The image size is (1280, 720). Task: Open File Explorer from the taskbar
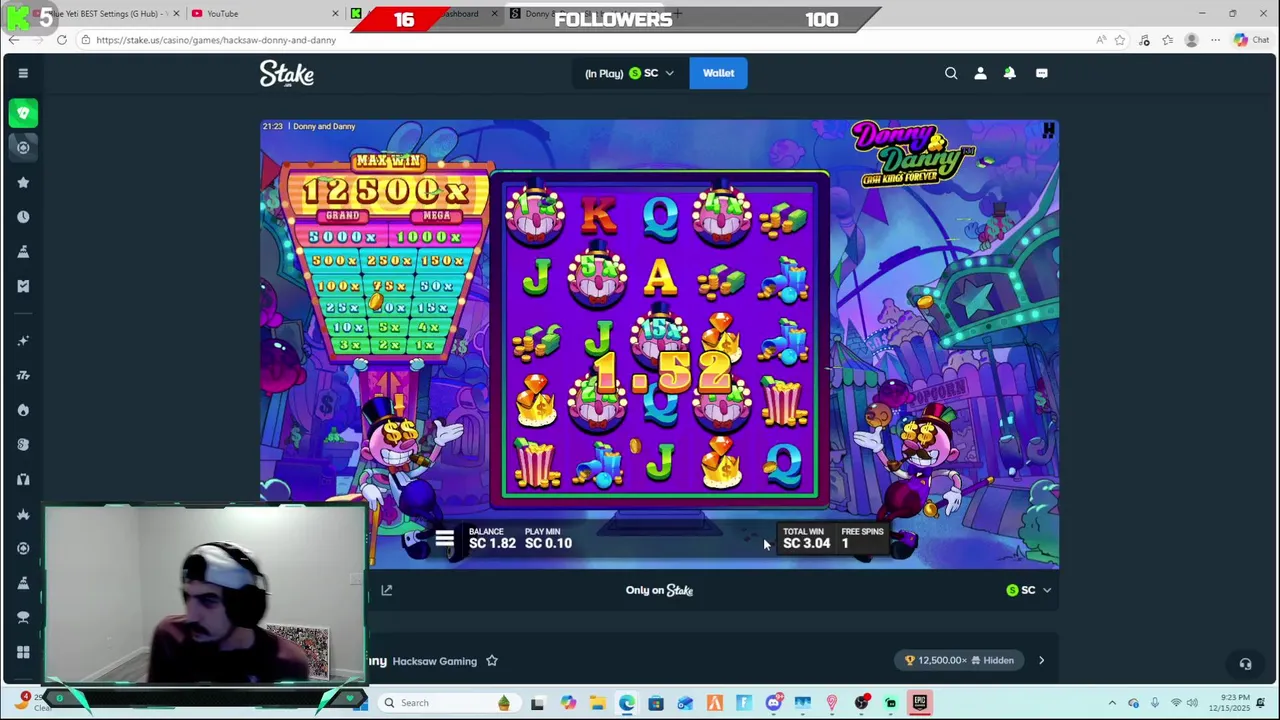coord(597,703)
